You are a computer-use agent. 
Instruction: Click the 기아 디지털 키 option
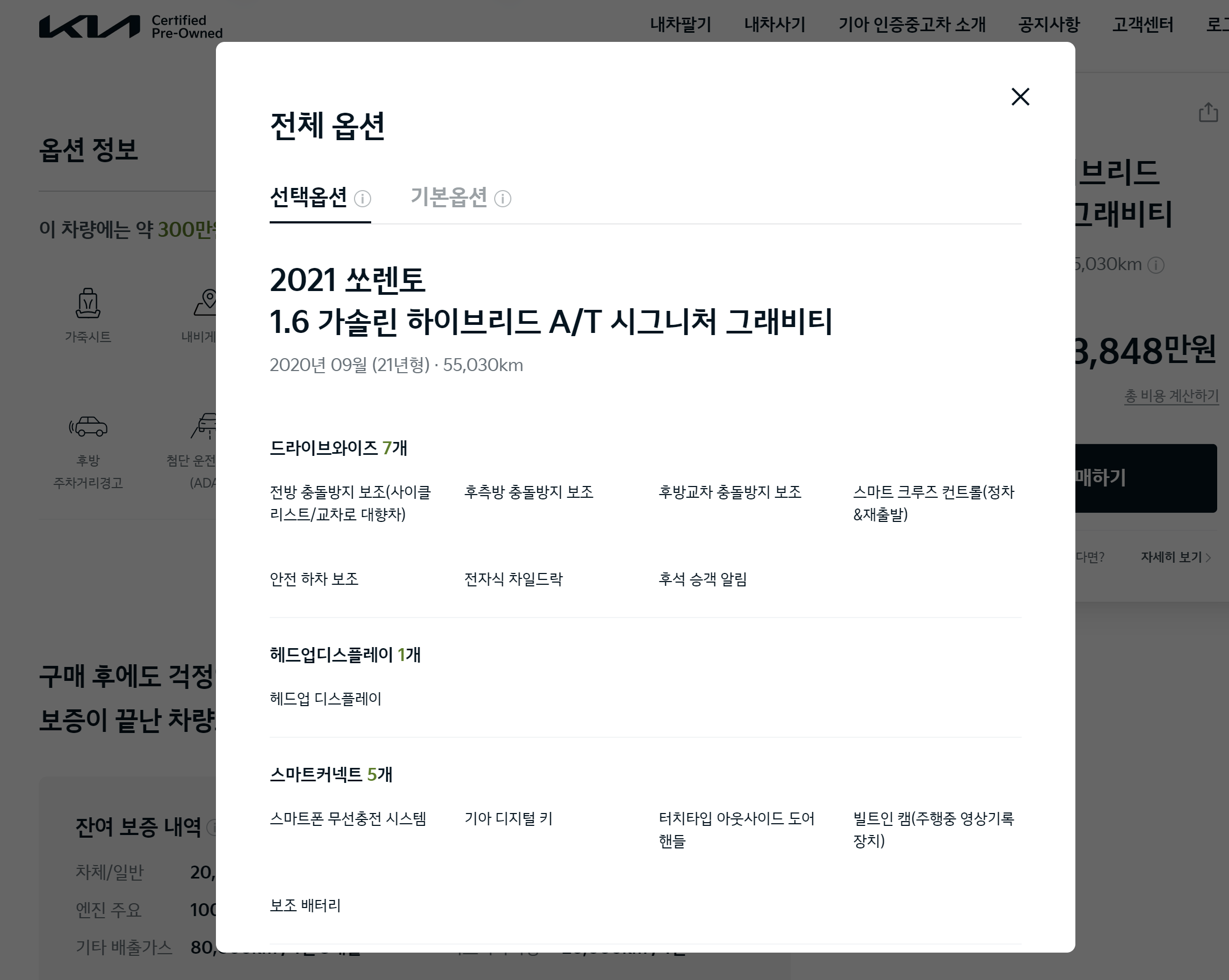(509, 818)
